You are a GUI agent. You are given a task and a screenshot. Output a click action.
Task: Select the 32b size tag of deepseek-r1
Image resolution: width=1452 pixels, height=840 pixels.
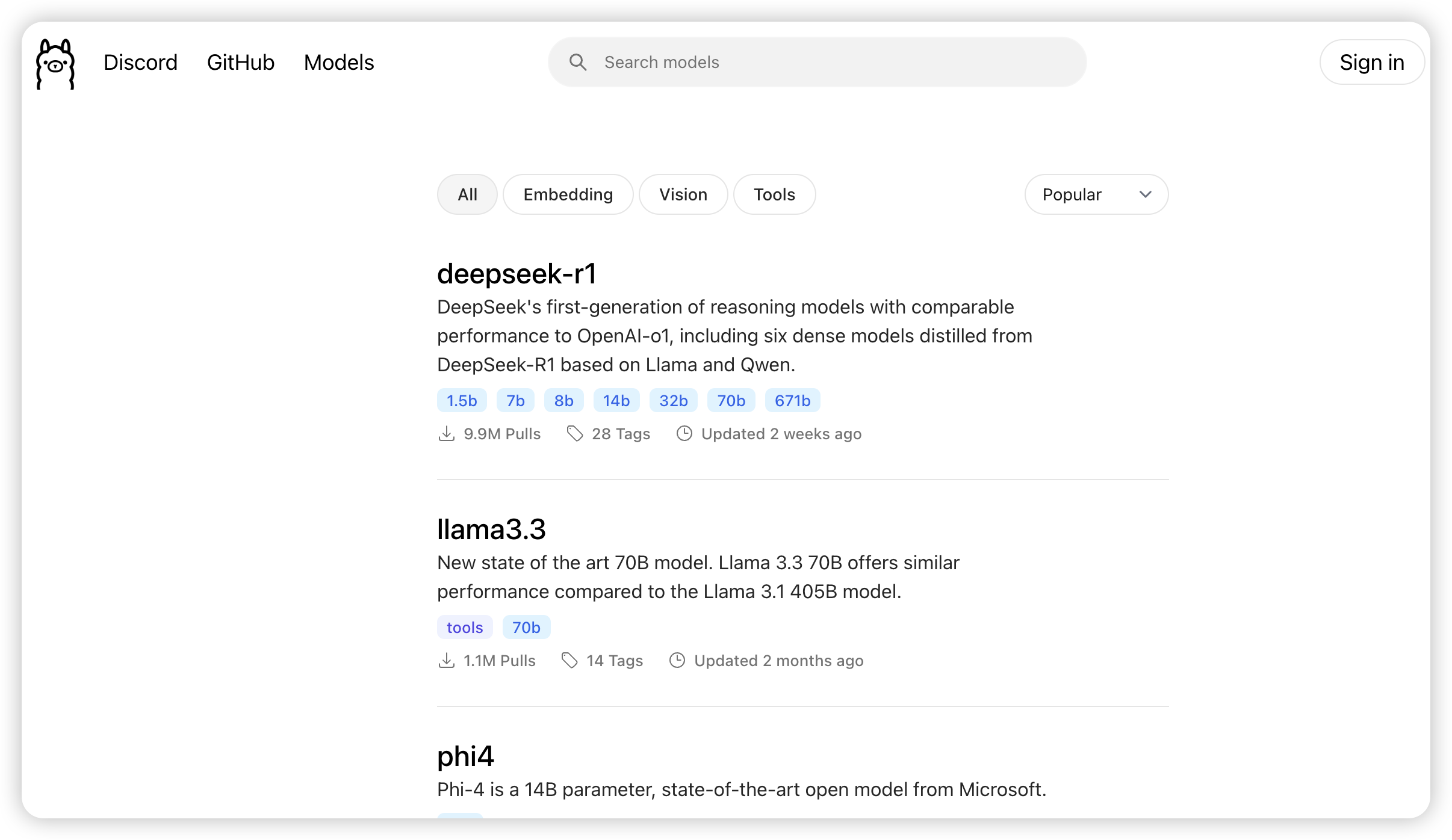coord(674,401)
